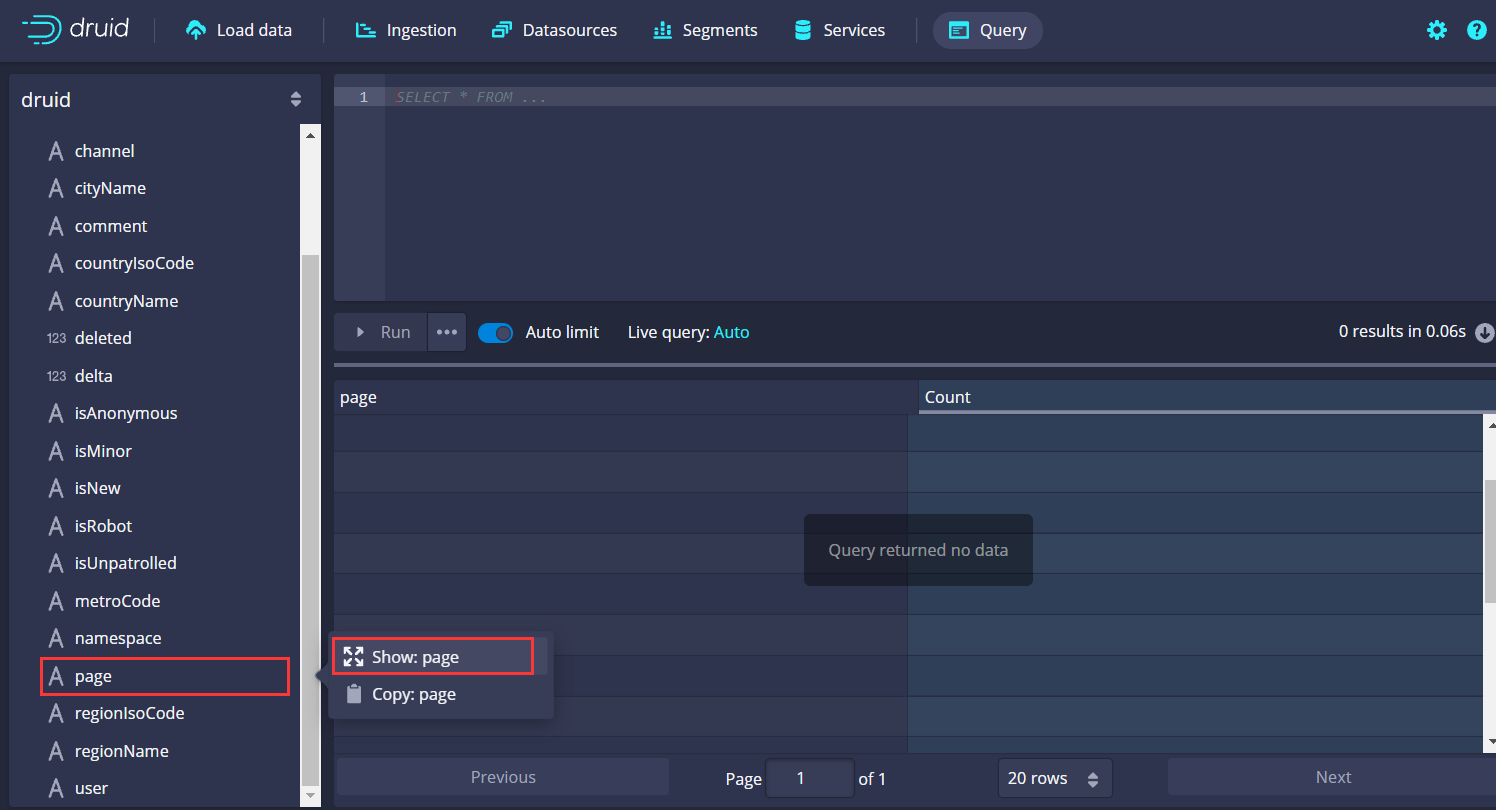
Task: Open the settings gear menu
Action: click(x=1437, y=30)
